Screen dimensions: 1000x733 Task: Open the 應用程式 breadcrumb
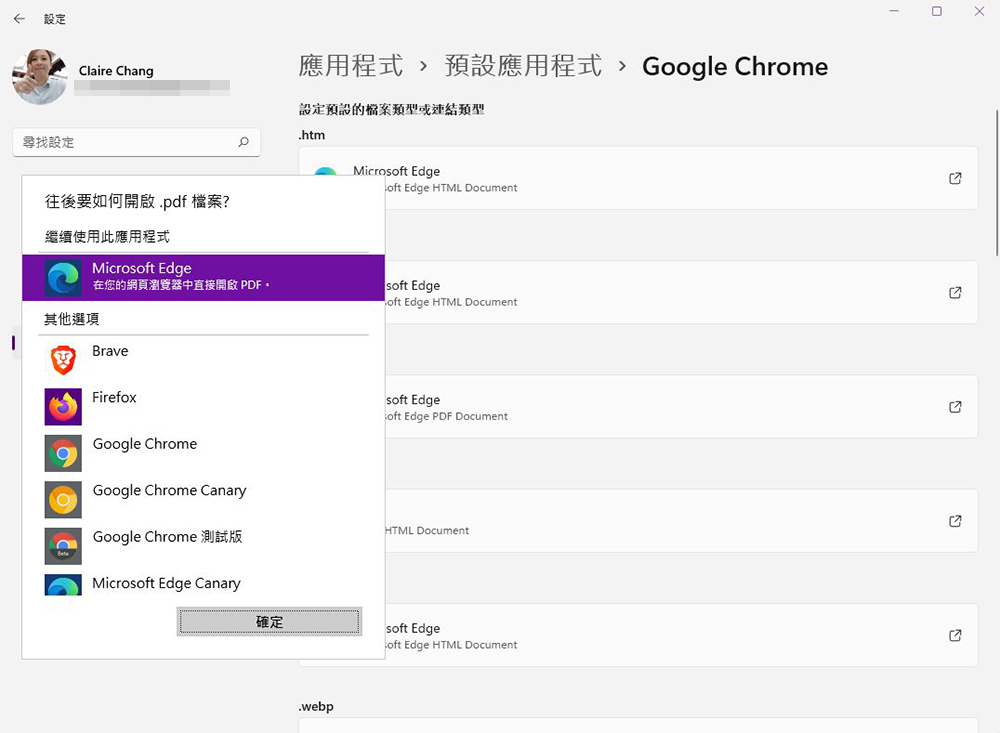351,66
